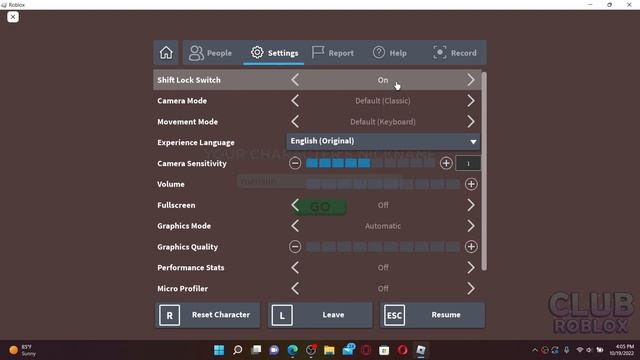
Task: Click the 'Default (Keyboard)' movement mode value
Action: pyautogui.click(x=383, y=122)
